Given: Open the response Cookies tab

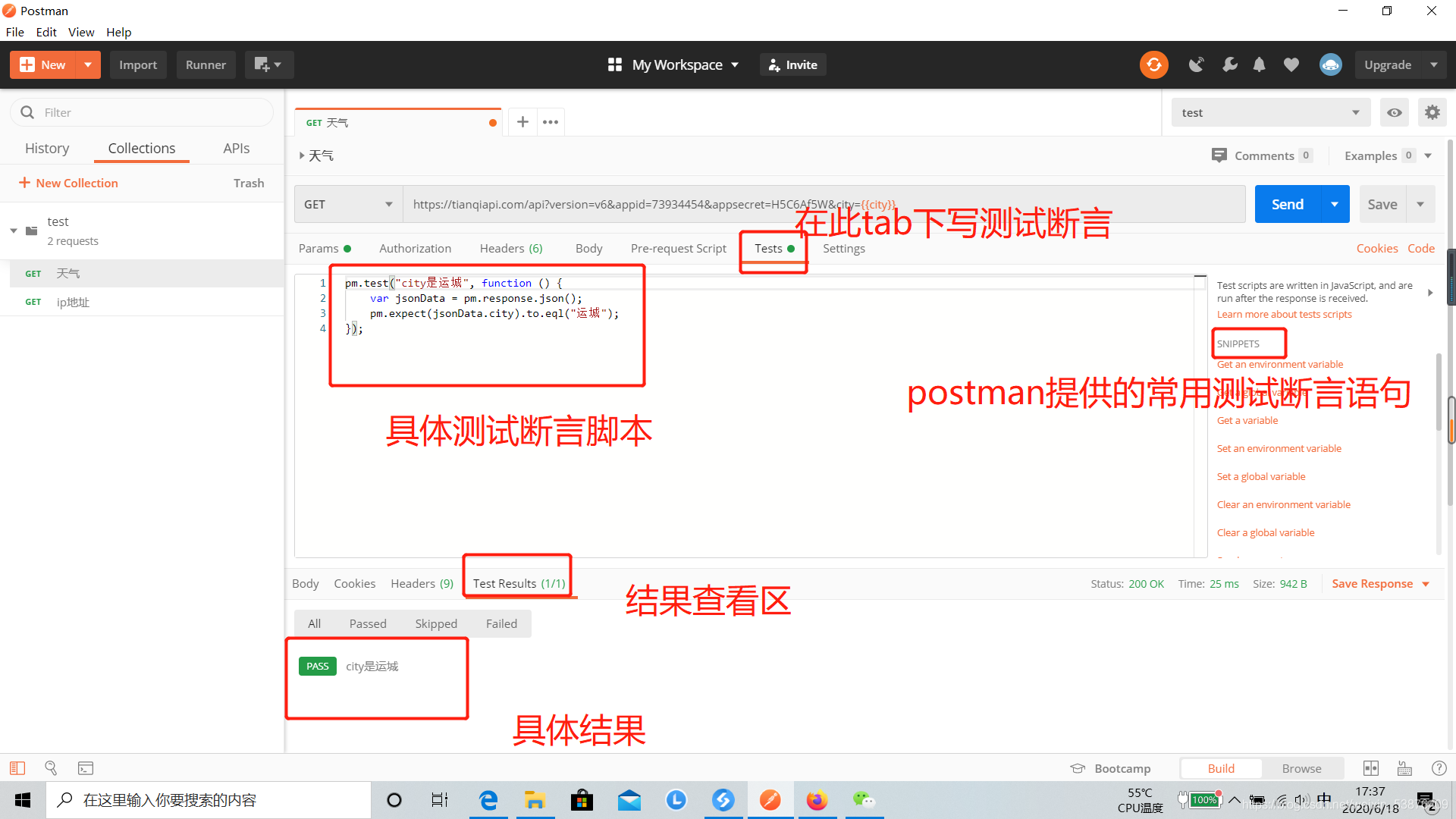Looking at the screenshot, I should point(354,583).
